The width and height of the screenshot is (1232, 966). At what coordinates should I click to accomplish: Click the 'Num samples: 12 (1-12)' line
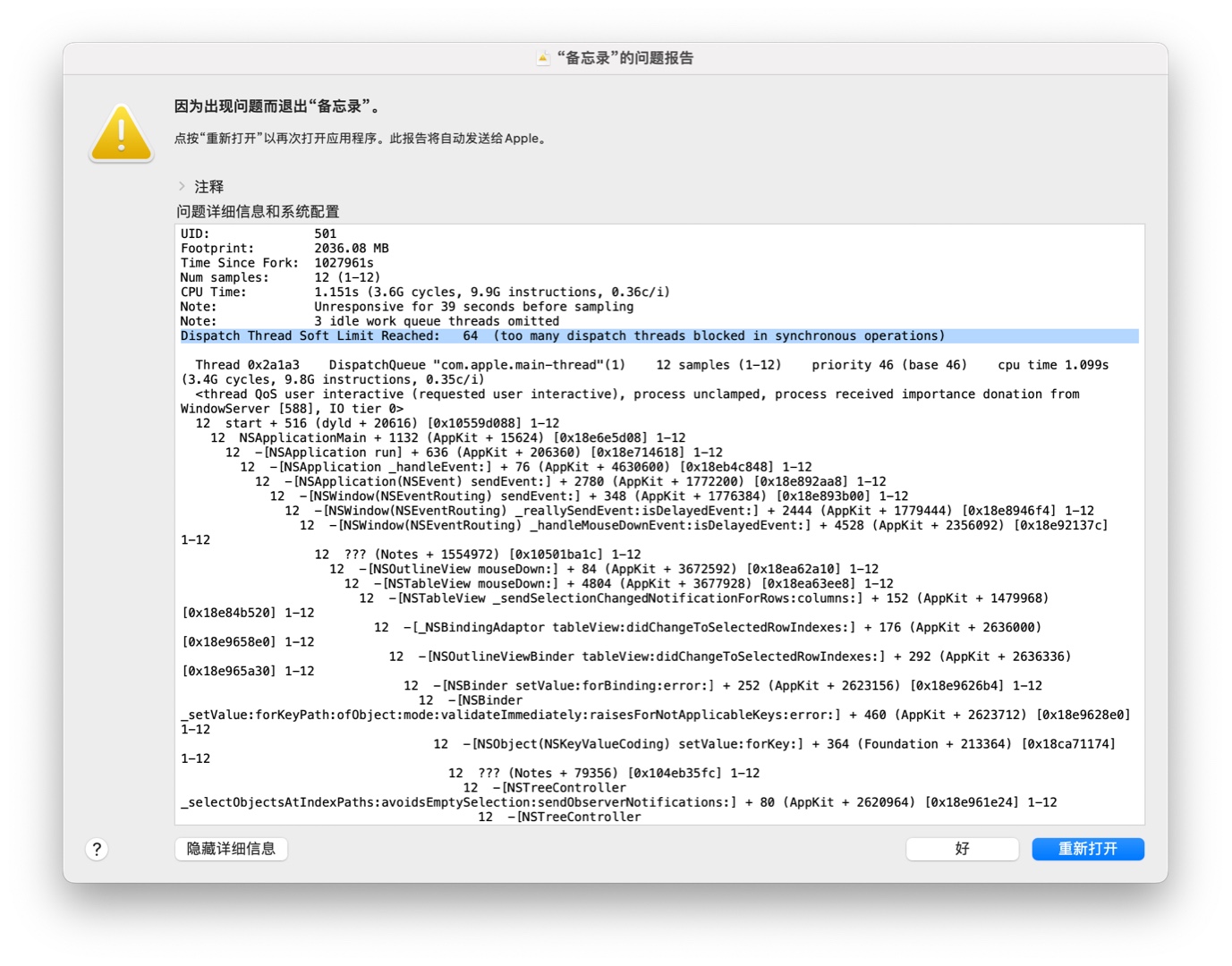280,277
